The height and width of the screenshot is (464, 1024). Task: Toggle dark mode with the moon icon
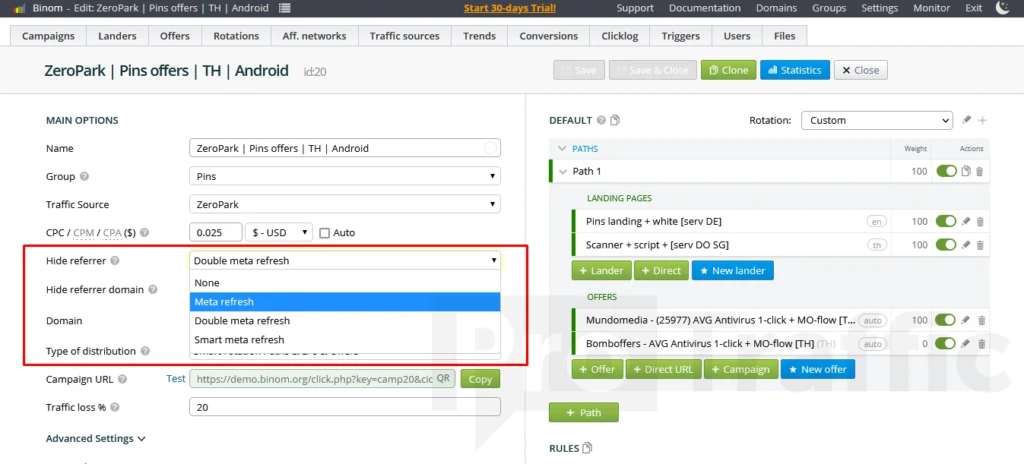click(x=1002, y=8)
